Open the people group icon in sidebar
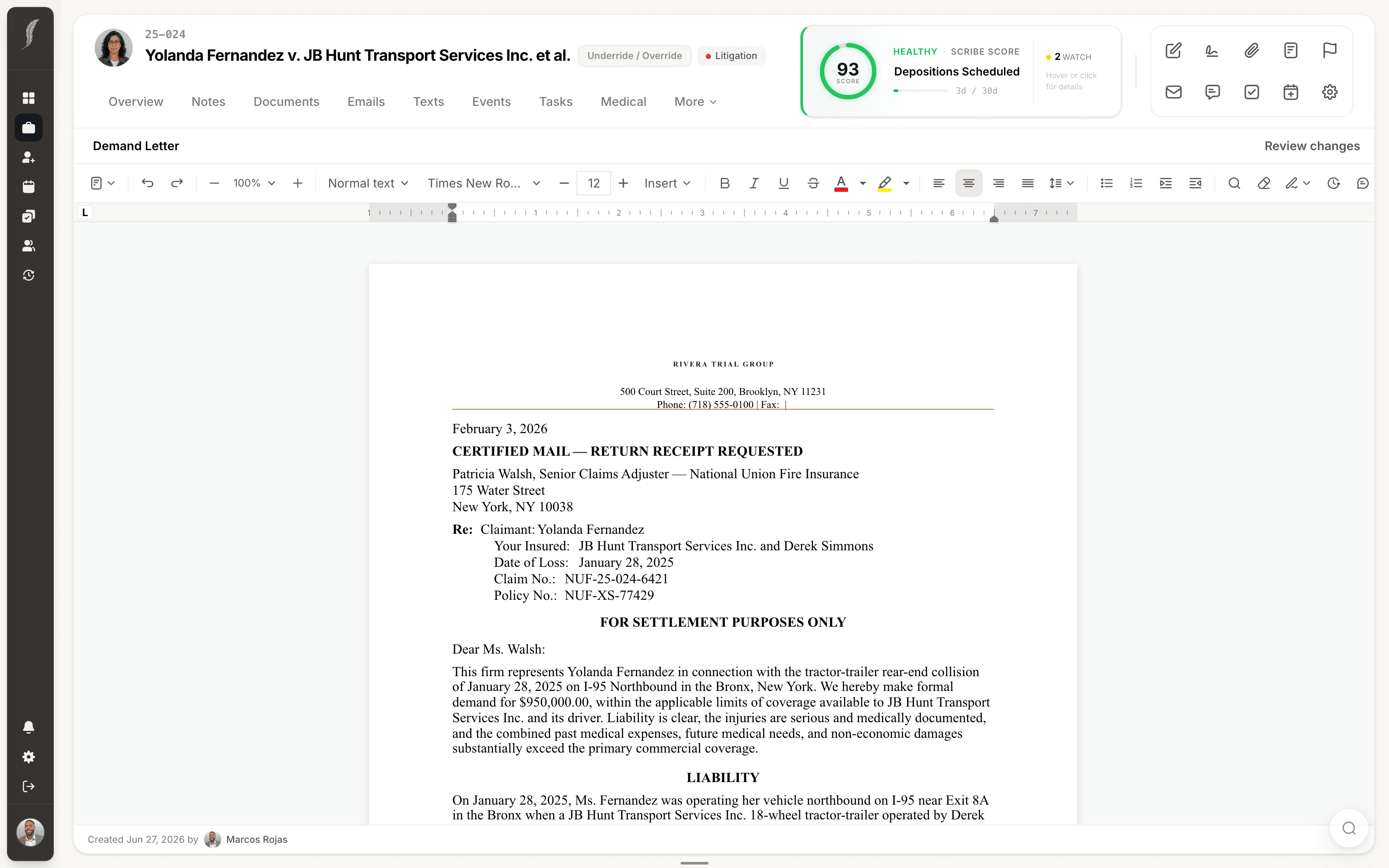 [x=29, y=246]
